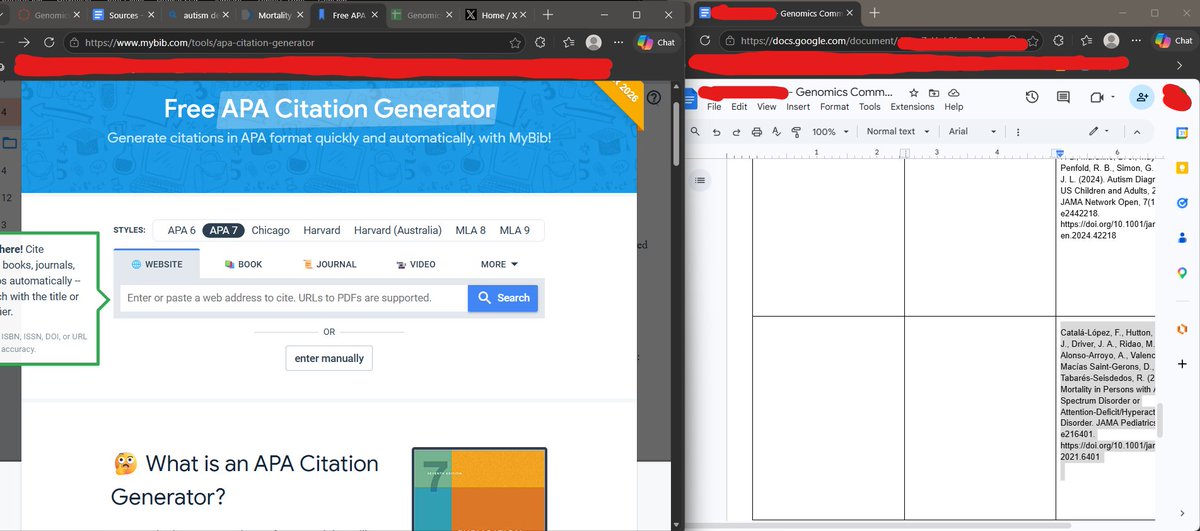This screenshot has height=531, width=1200.
Task: Click the Move document folder icon
Action: [934, 92]
